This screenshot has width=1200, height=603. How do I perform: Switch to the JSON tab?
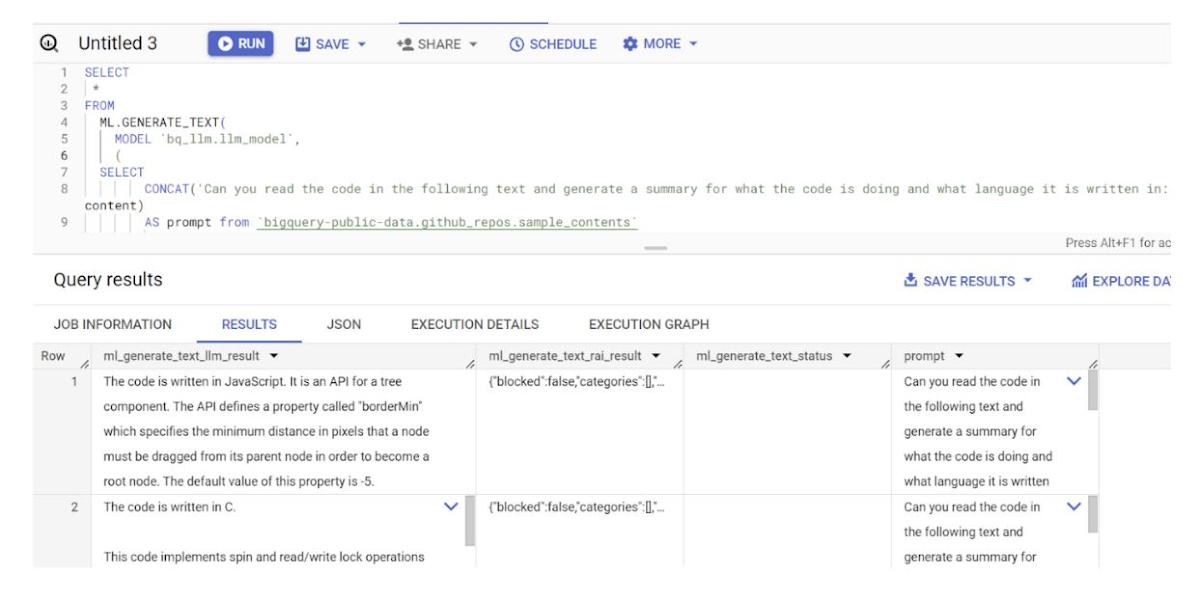344,324
